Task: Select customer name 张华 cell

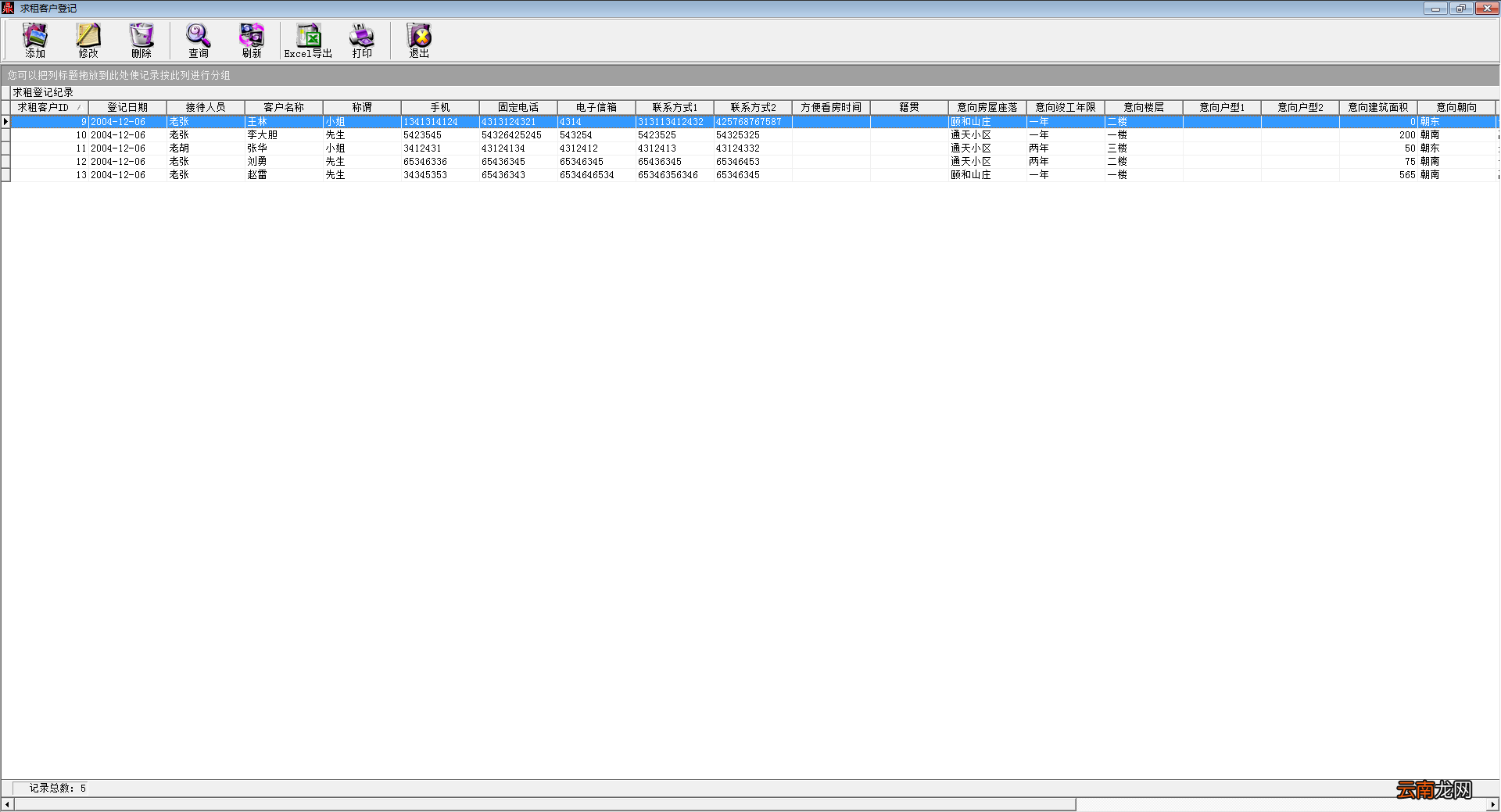Action: (x=284, y=148)
